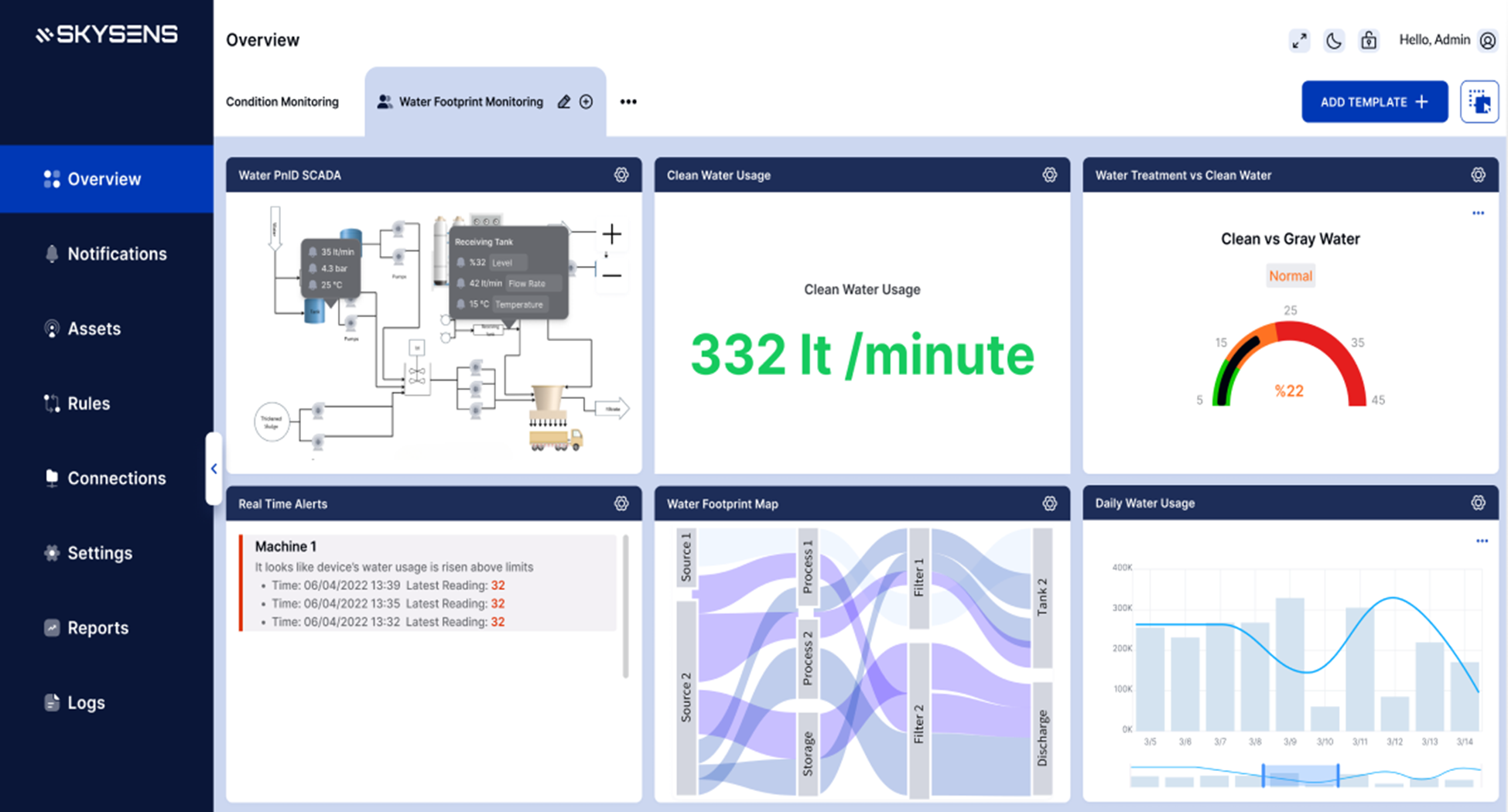Zoom in on the SCADA diagram with plus

click(612, 234)
